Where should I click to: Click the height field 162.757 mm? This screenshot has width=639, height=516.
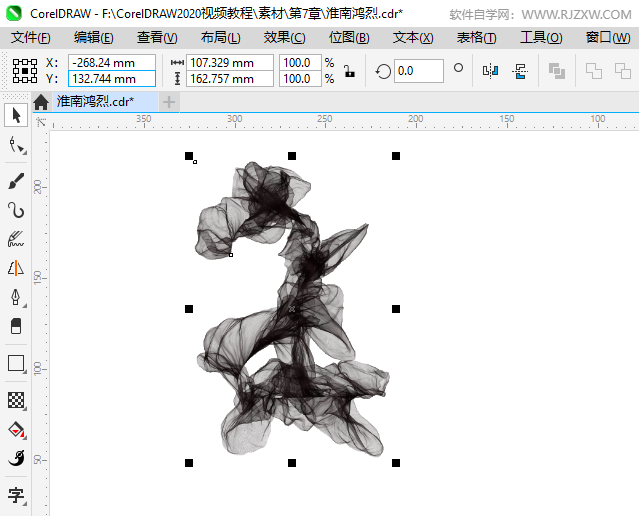(230, 79)
